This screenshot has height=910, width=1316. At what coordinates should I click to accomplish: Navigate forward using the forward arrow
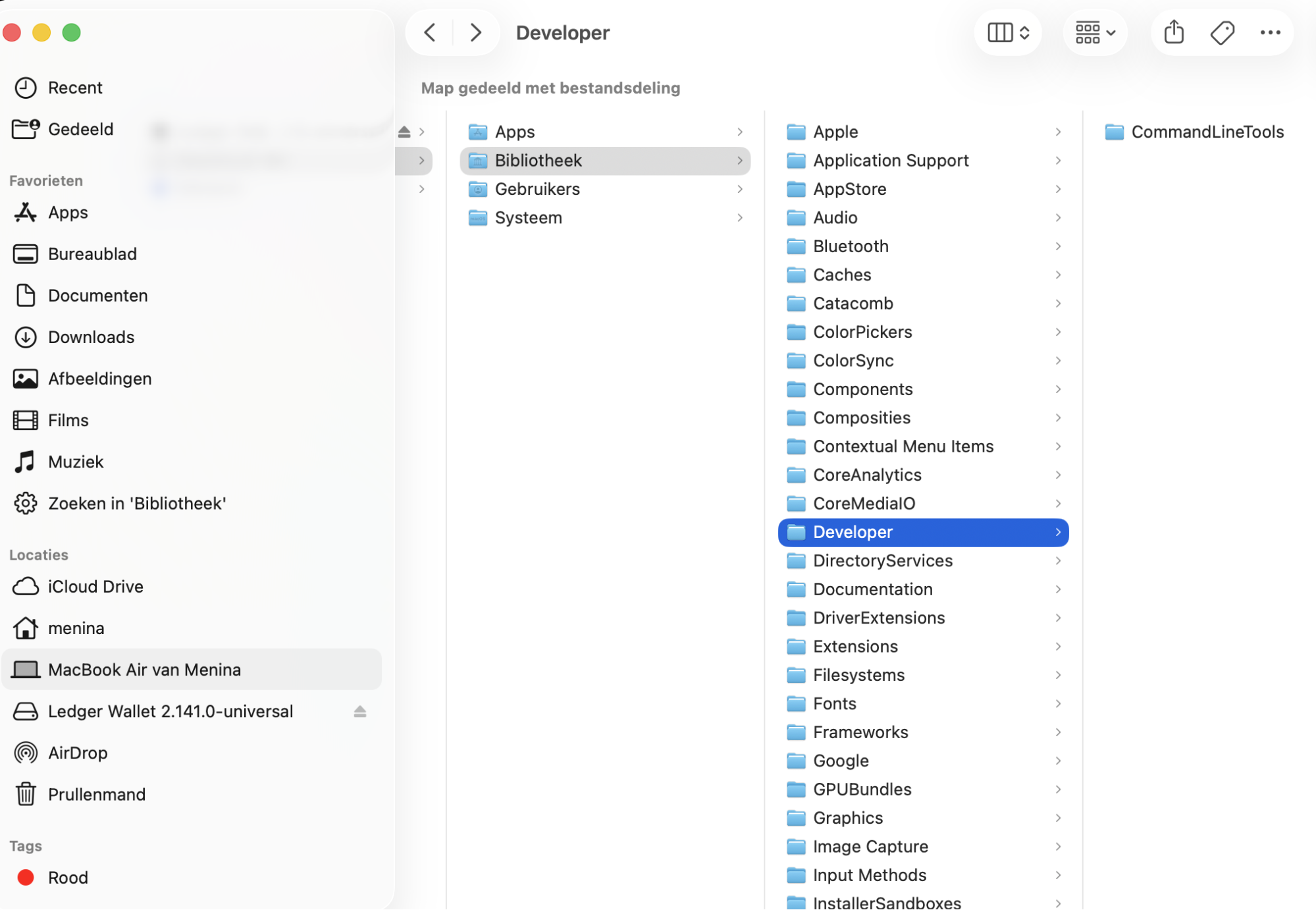475,32
